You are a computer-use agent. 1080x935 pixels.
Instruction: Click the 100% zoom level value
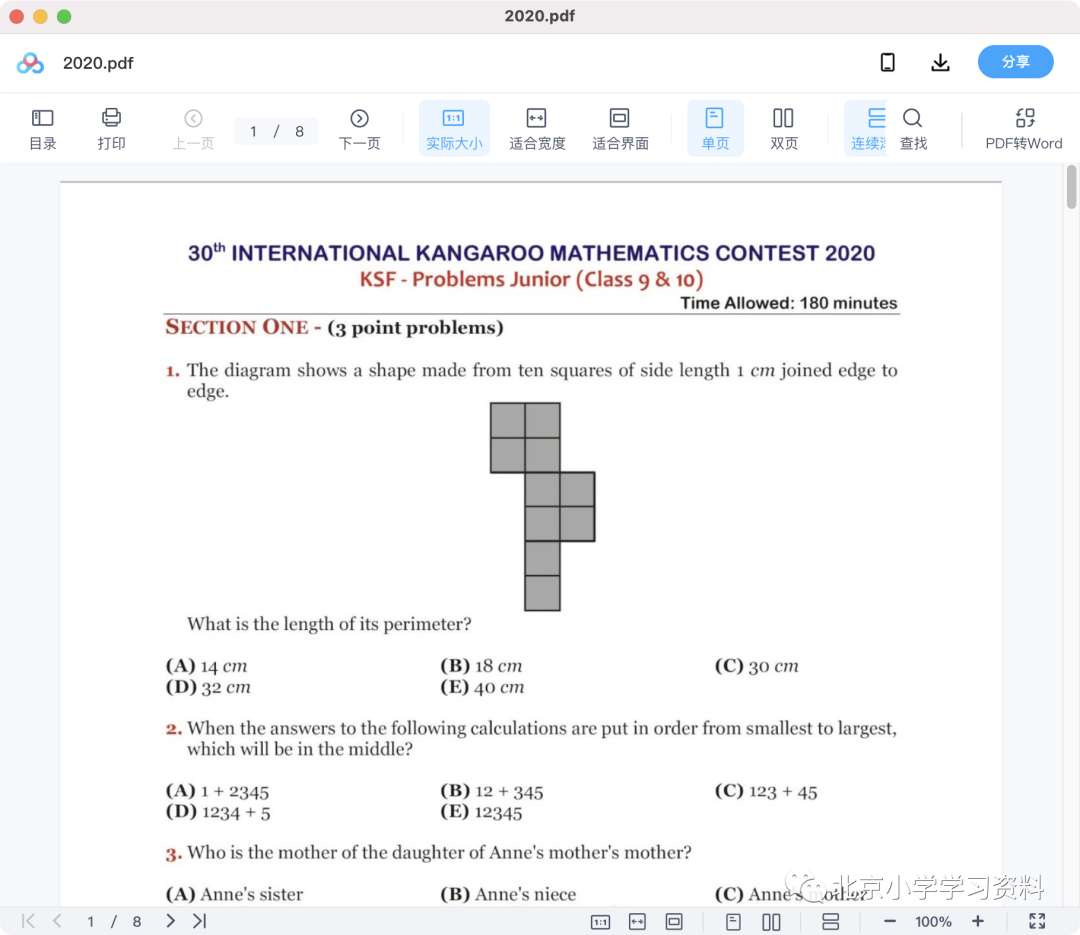pyautogui.click(x=933, y=922)
